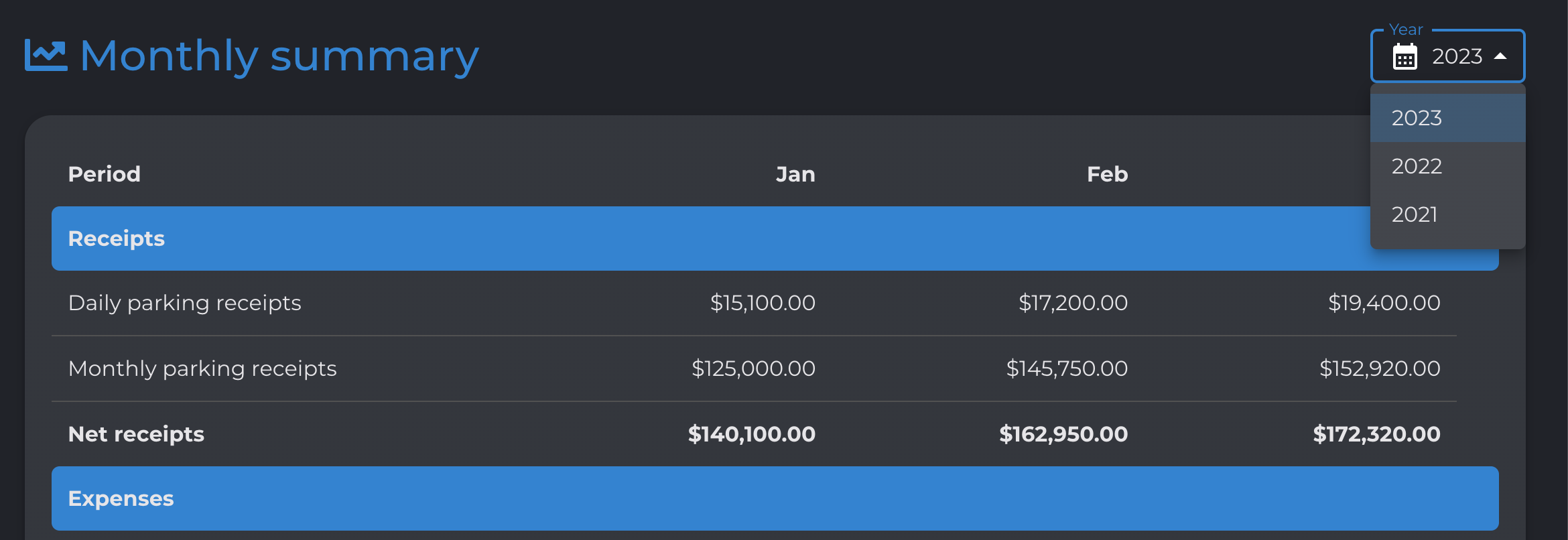This screenshot has width=1568, height=540.
Task: Collapse the Year dropdown arrow
Action: click(1500, 56)
